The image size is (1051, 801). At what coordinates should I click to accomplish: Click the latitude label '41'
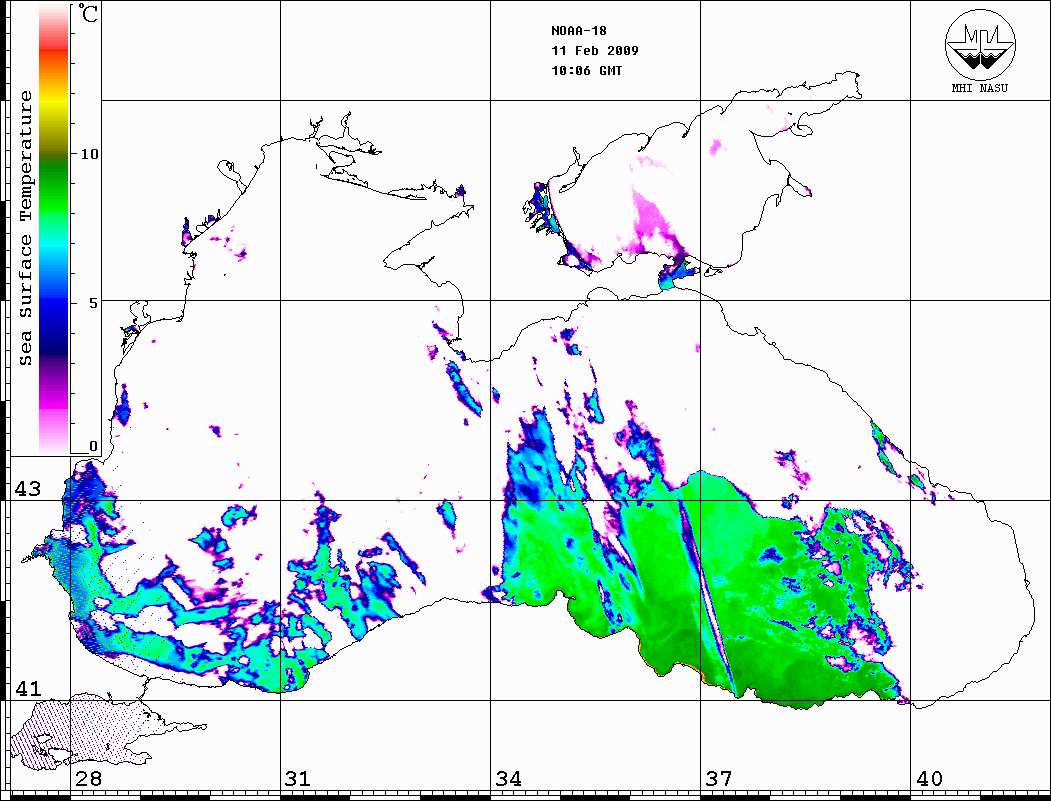(x=27, y=689)
